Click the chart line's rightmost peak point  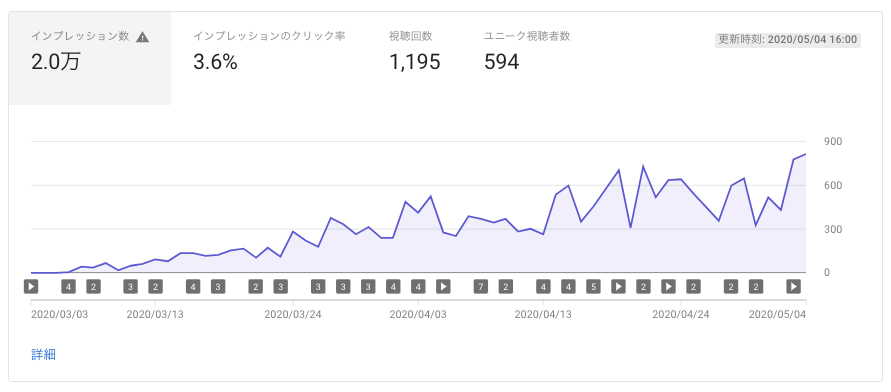[805, 154]
